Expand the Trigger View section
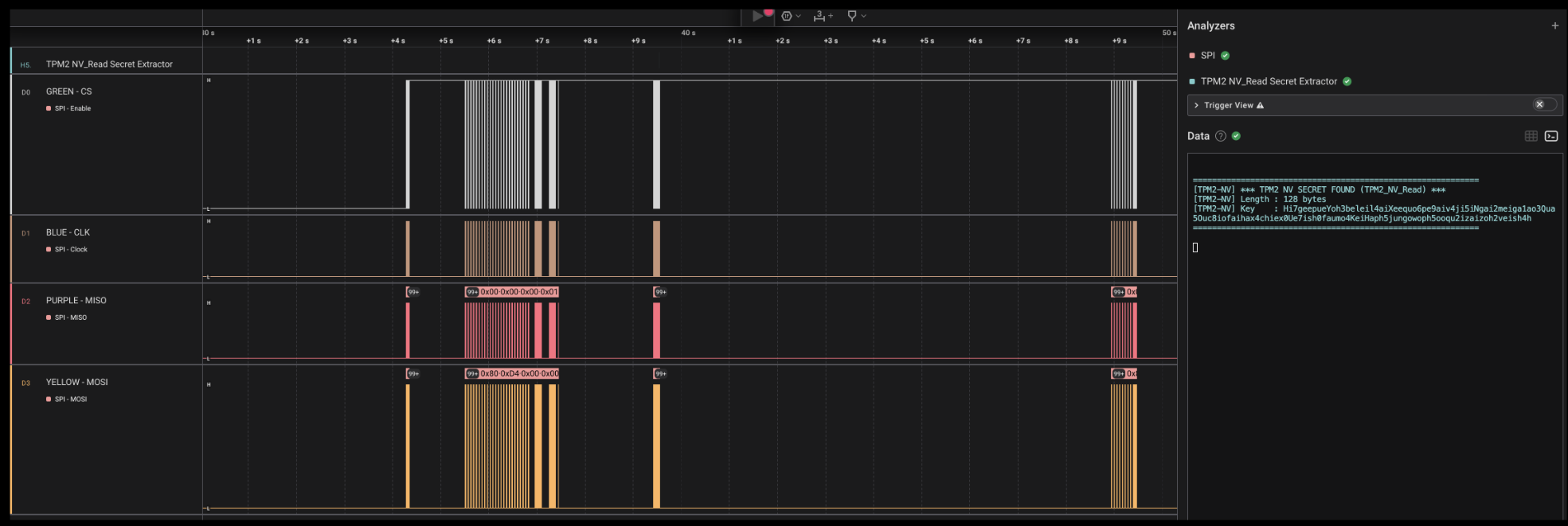Viewport: 1568px width, 526px height. (1196, 105)
